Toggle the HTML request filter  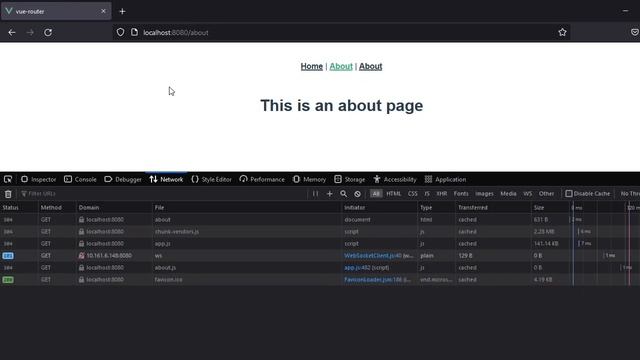[393, 194]
